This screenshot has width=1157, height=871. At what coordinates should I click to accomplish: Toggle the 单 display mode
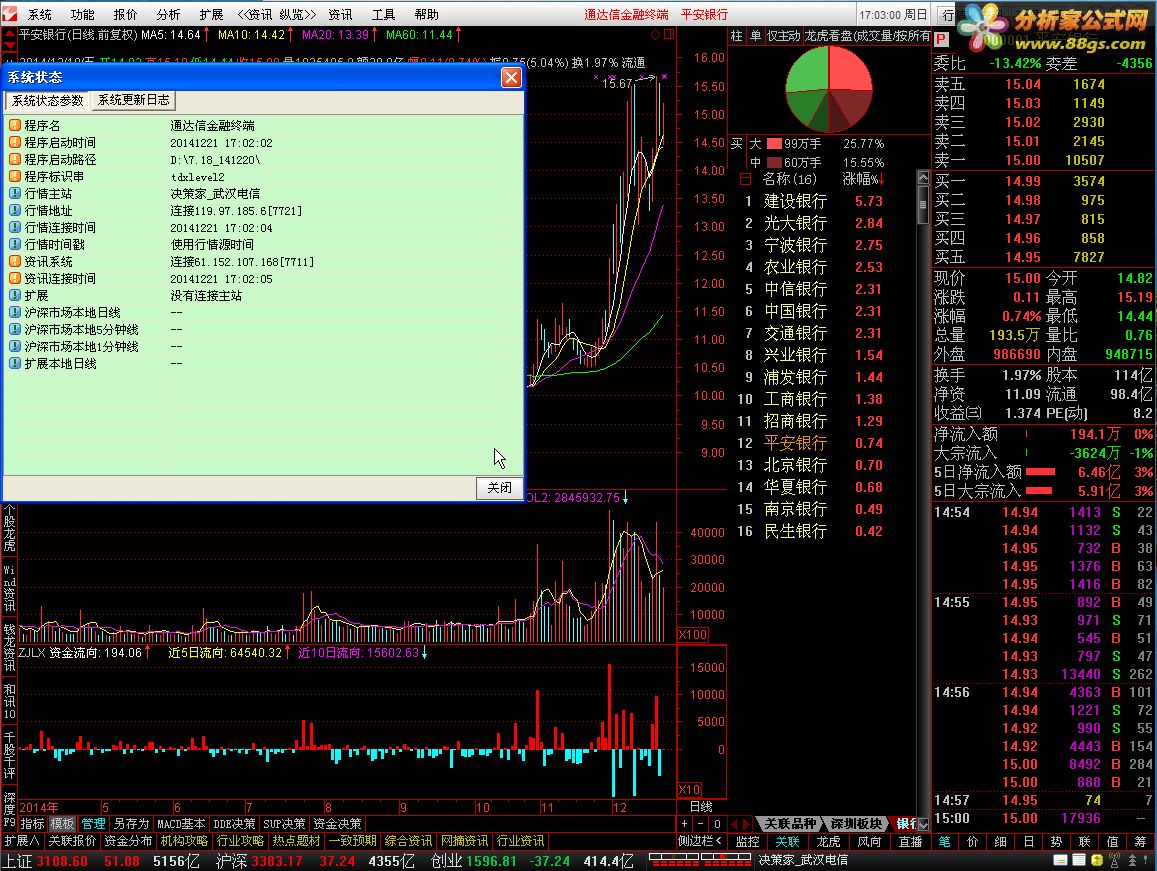[756, 35]
